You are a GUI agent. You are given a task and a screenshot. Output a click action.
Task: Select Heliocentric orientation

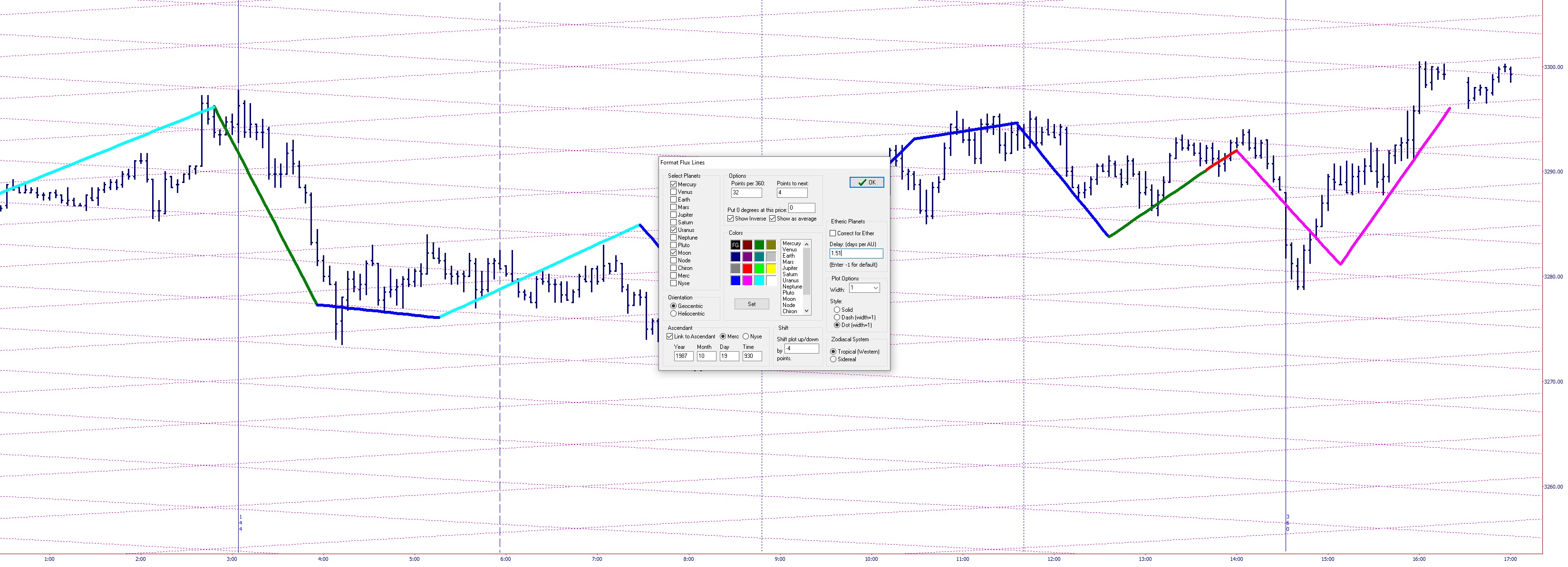coord(673,314)
